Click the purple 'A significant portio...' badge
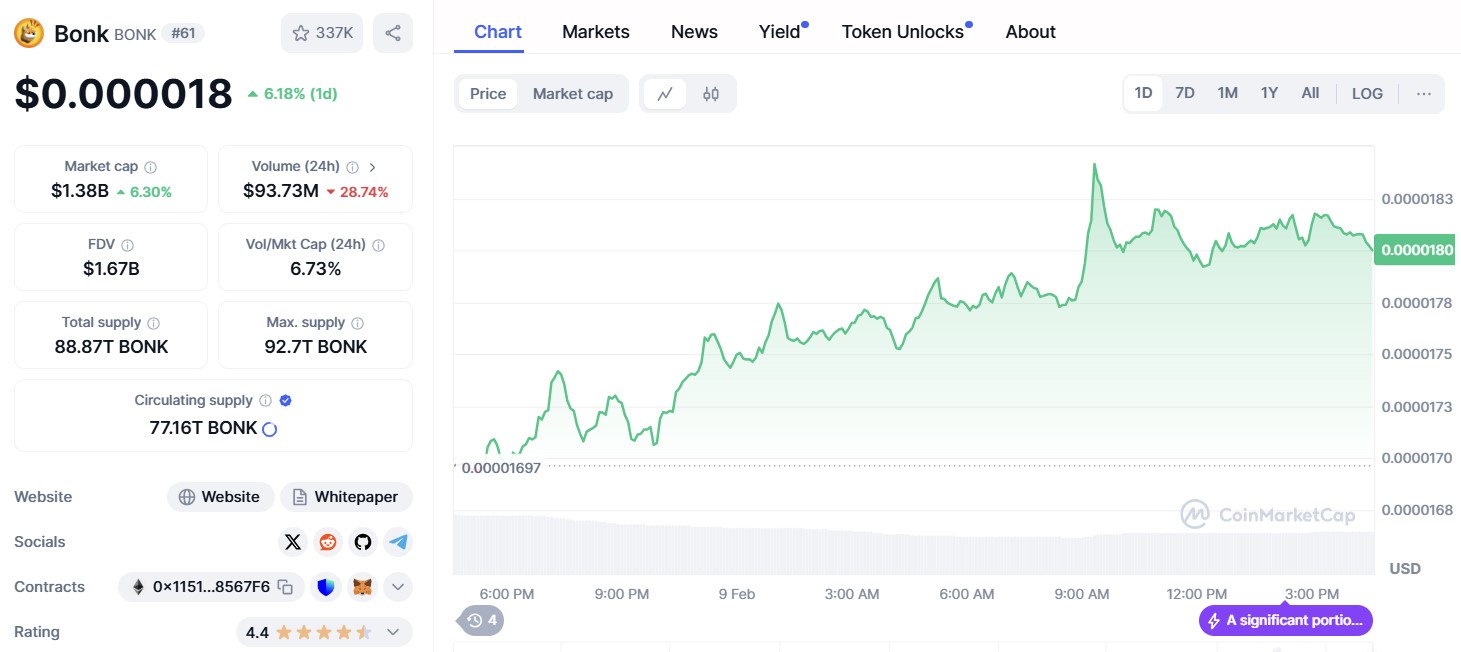This screenshot has height=652, width=1461. (1285, 620)
